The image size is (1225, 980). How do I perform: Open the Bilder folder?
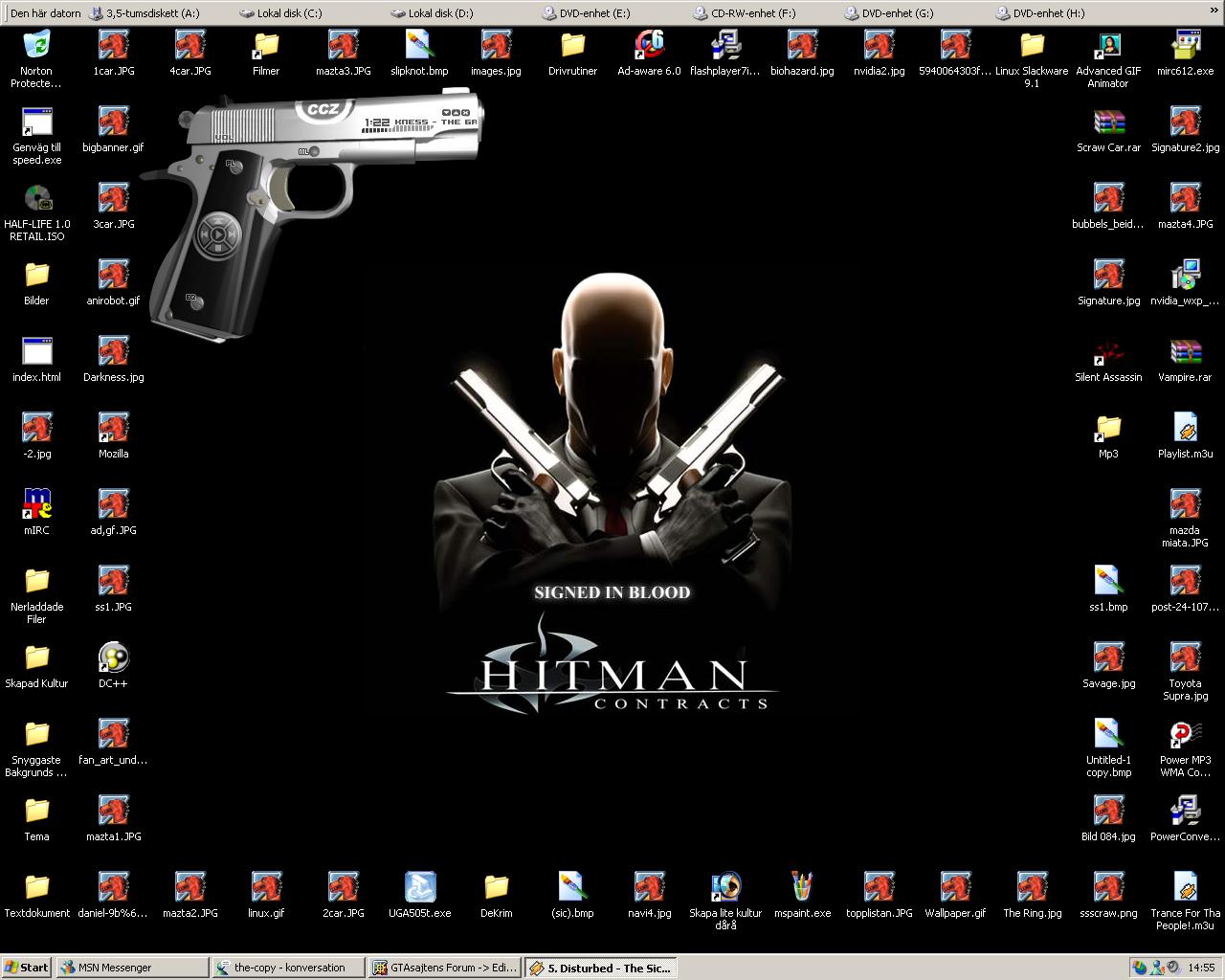[x=36, y=282]
